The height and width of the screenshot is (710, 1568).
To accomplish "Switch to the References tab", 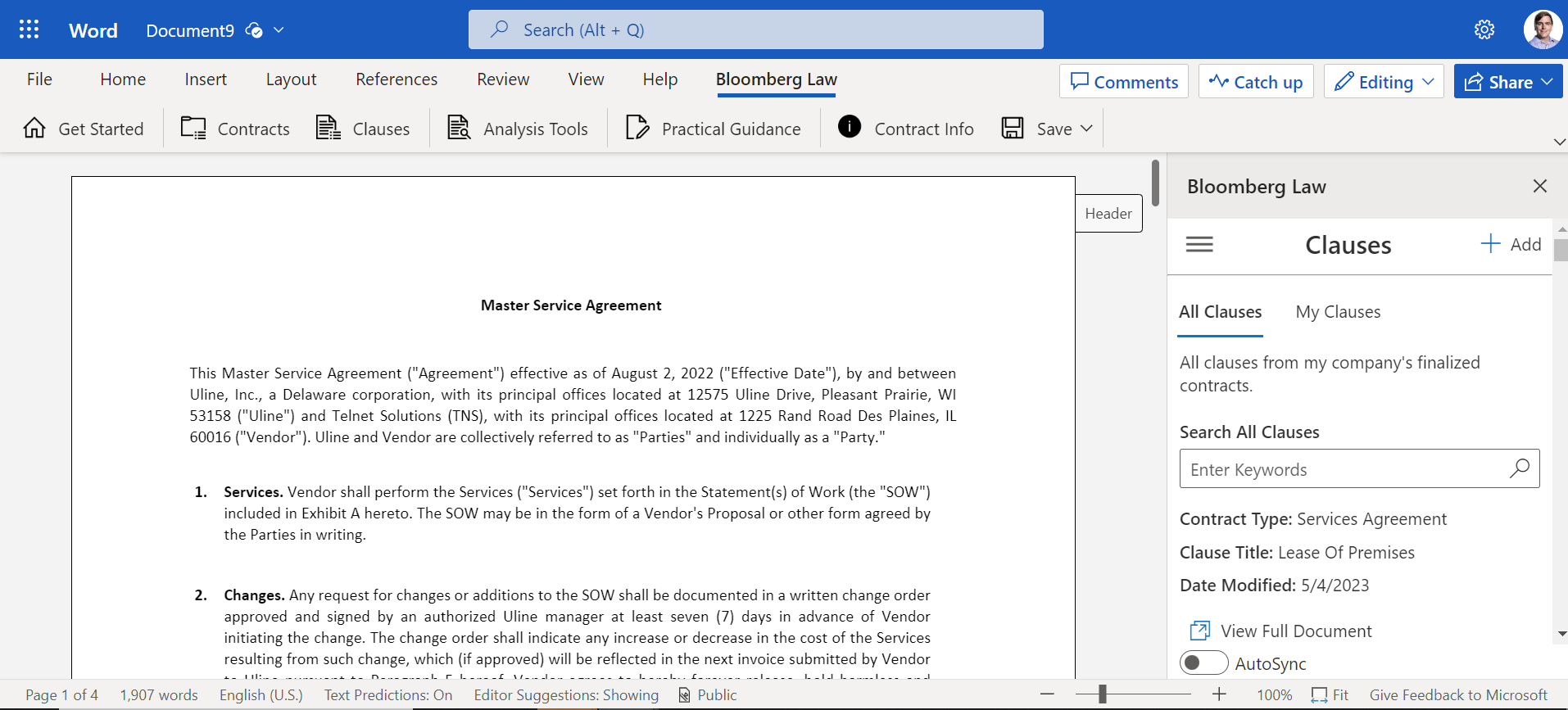I will [x=397, y=79].
